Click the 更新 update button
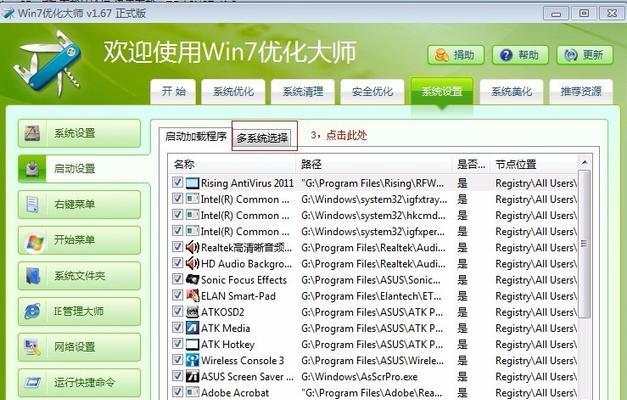Viewport: 627px width, 400px height. (585, 55)
